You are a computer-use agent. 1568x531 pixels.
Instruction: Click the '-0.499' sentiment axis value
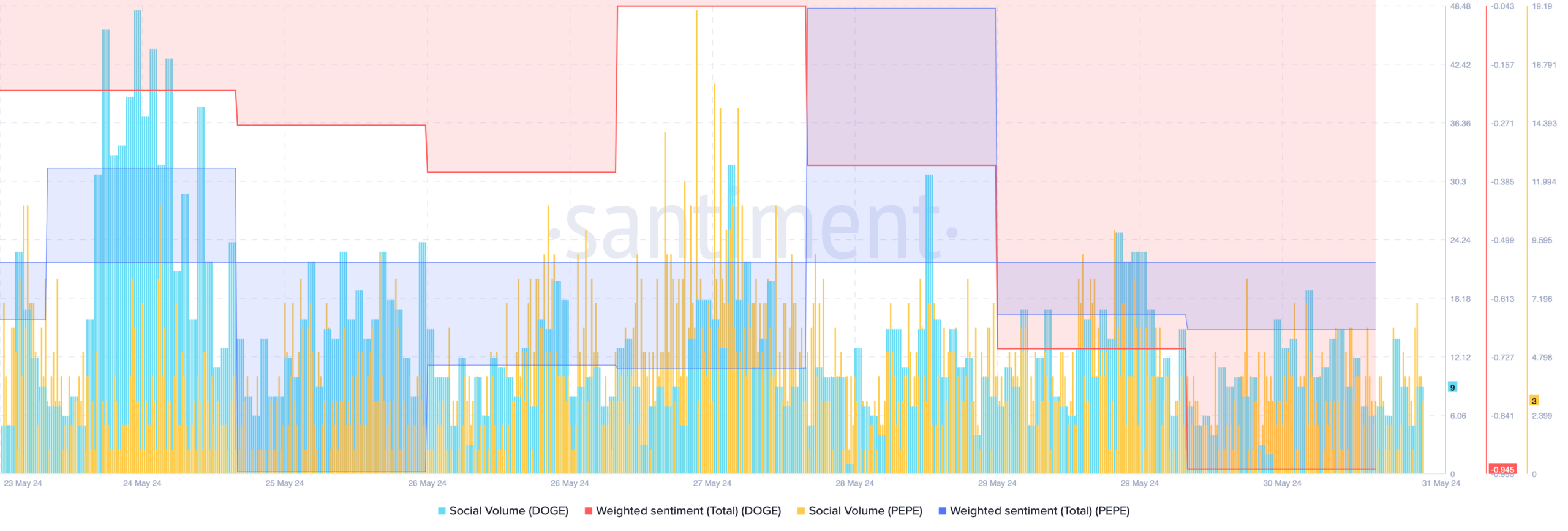point(1502,240)
